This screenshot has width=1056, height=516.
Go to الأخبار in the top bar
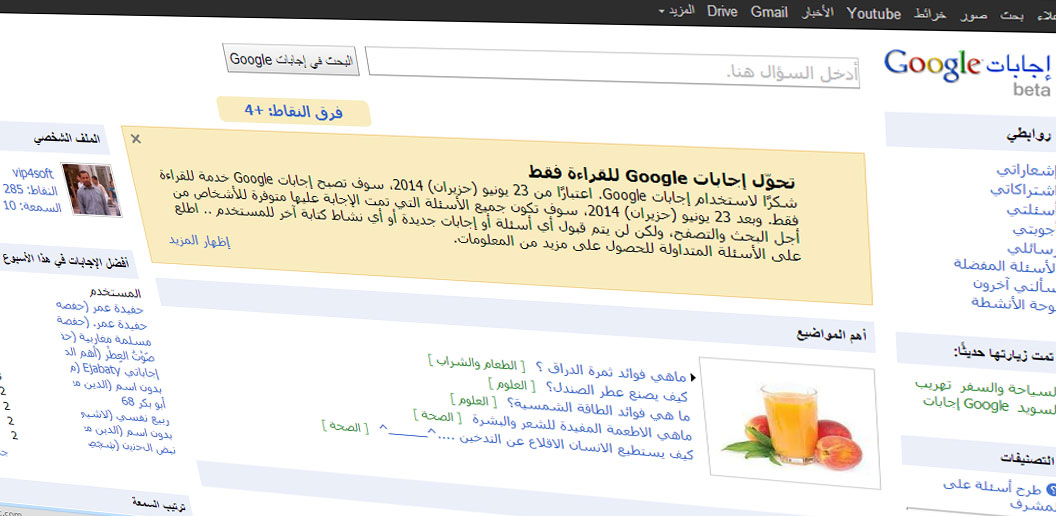pos(817,13)
